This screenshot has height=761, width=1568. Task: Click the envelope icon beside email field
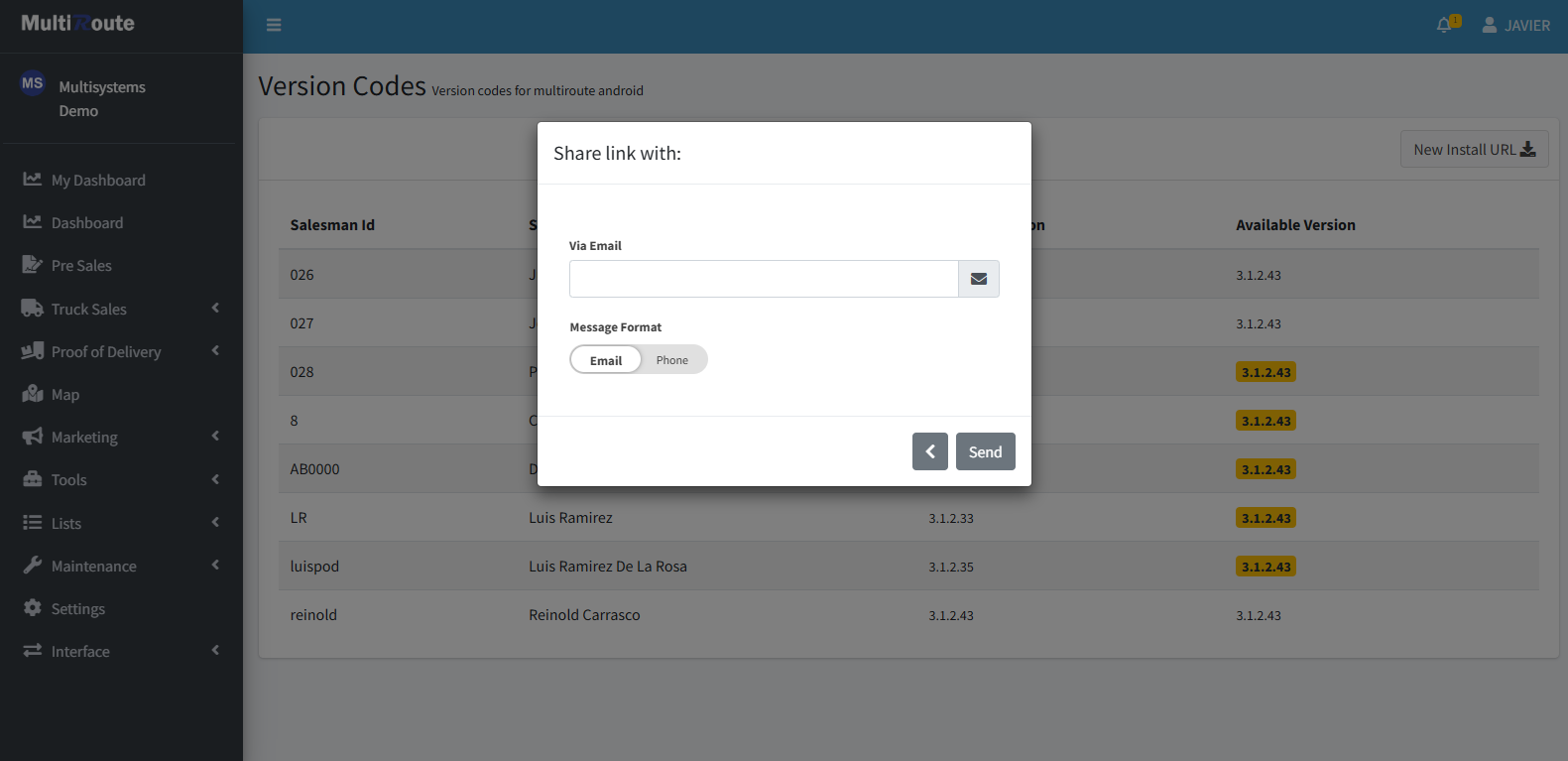pyautogui.click(x=978, y=279)
